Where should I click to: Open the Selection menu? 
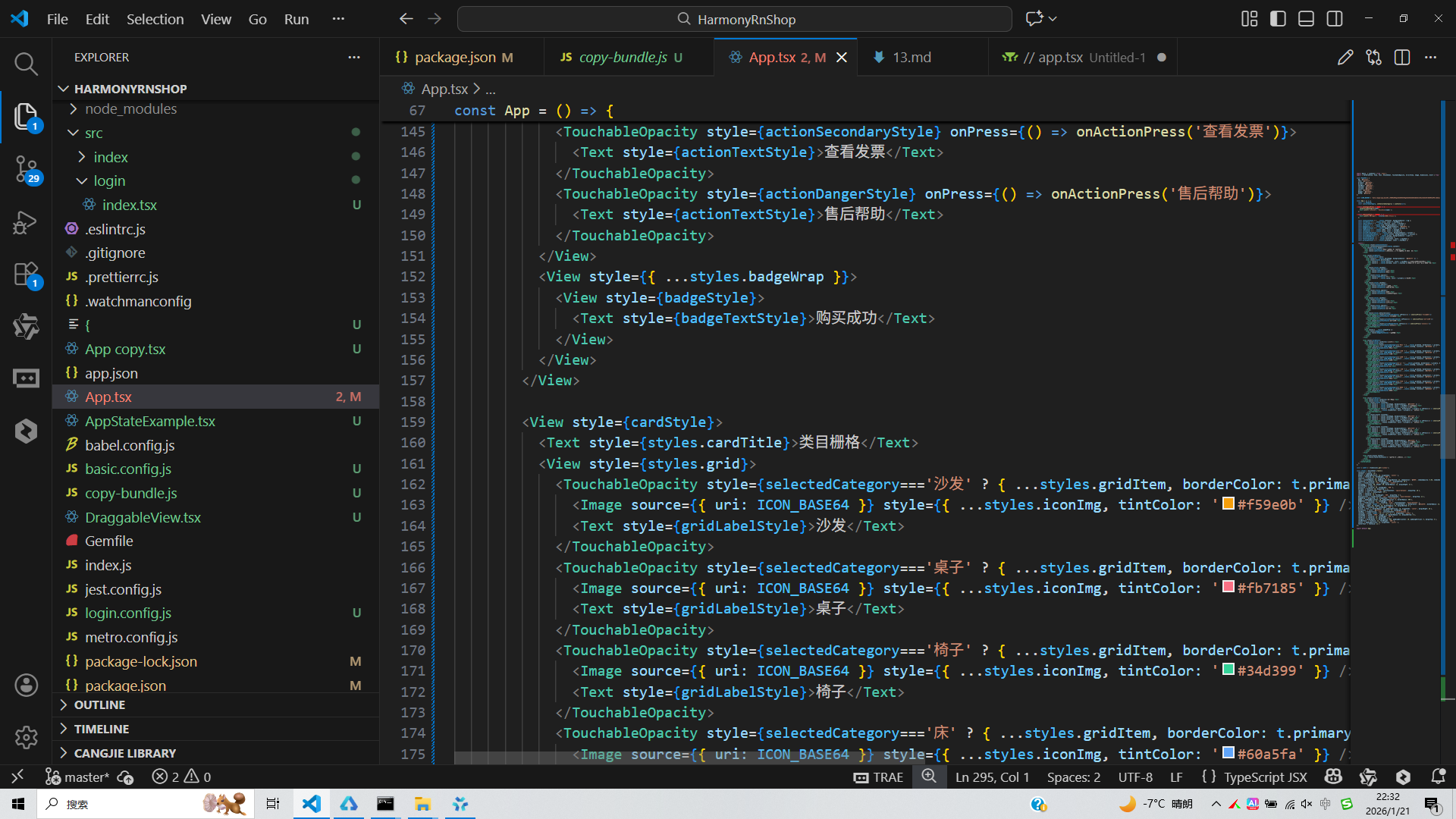[155, 19]
